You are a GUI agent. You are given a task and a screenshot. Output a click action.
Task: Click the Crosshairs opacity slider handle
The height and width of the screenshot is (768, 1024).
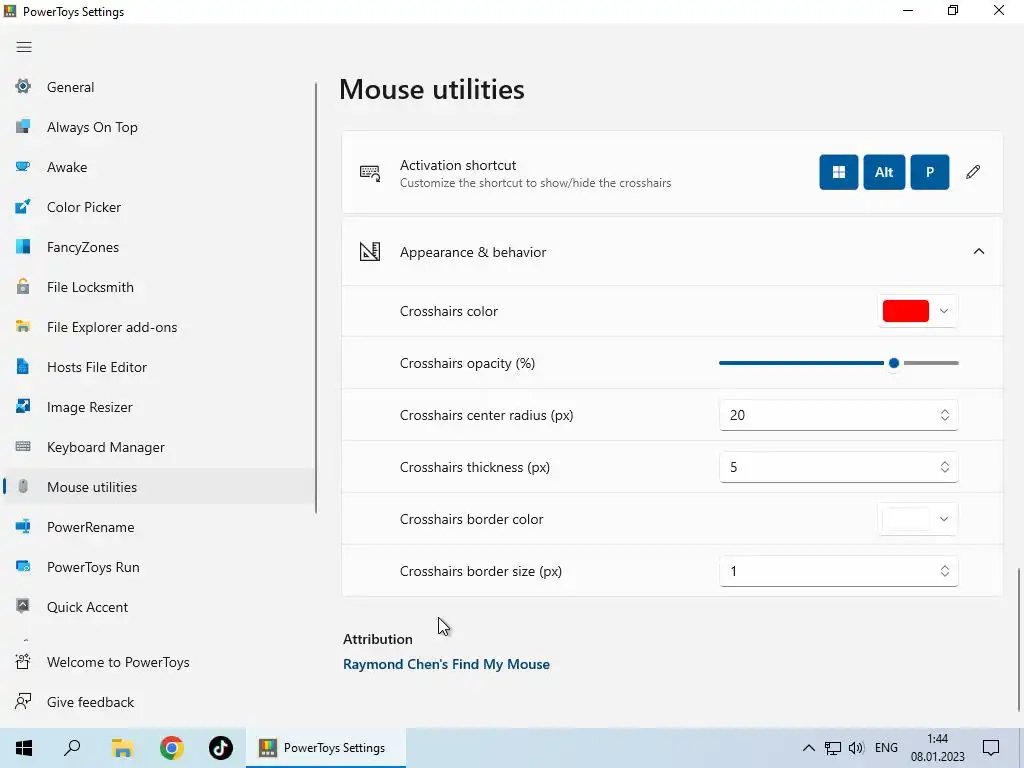coord(894,363)
